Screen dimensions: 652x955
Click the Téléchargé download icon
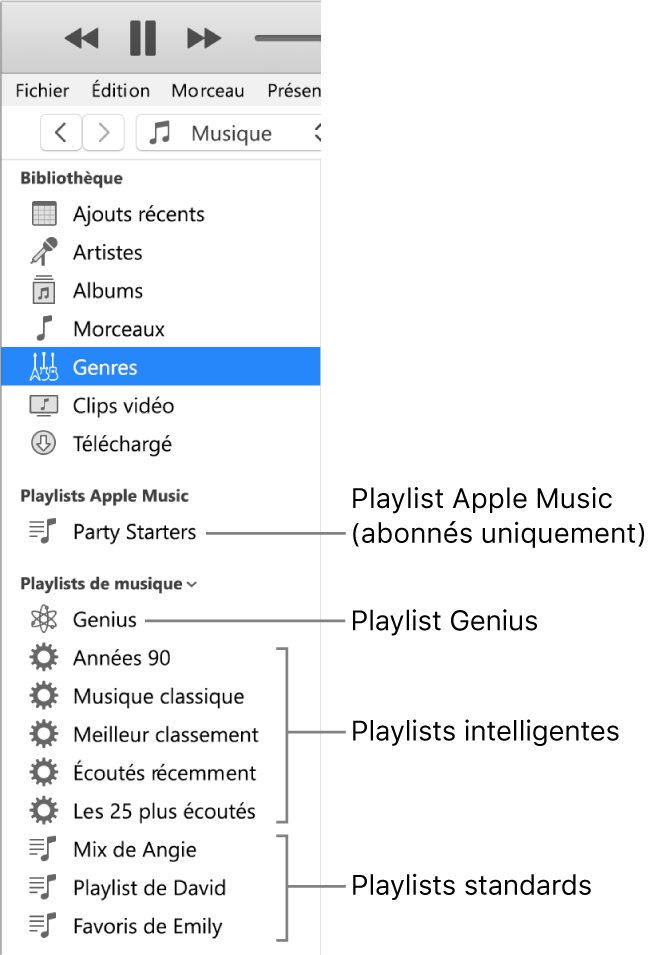pyautogui.click(x=41, y=443)
